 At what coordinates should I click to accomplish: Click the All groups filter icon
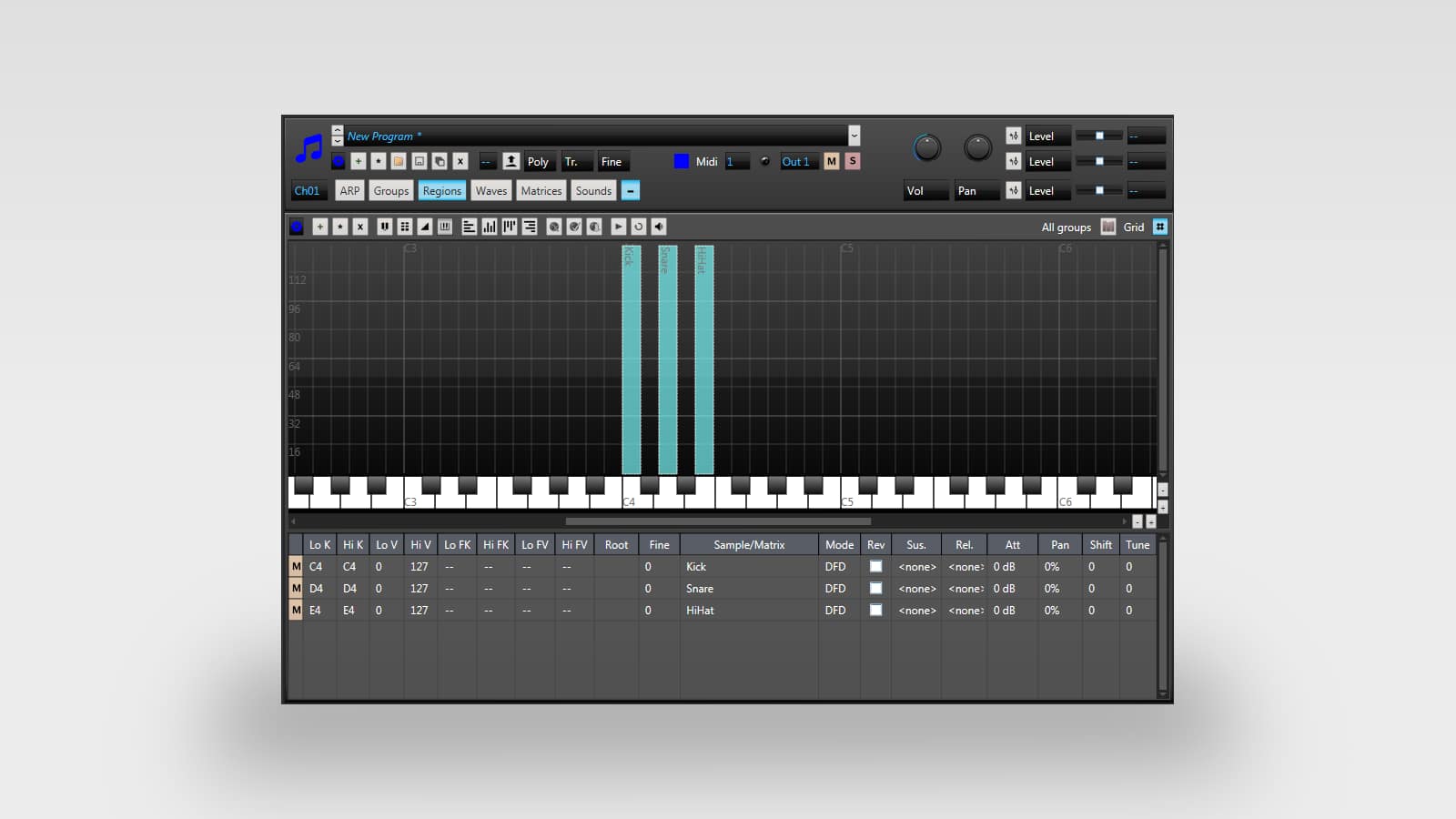[x=1107, y=227]
